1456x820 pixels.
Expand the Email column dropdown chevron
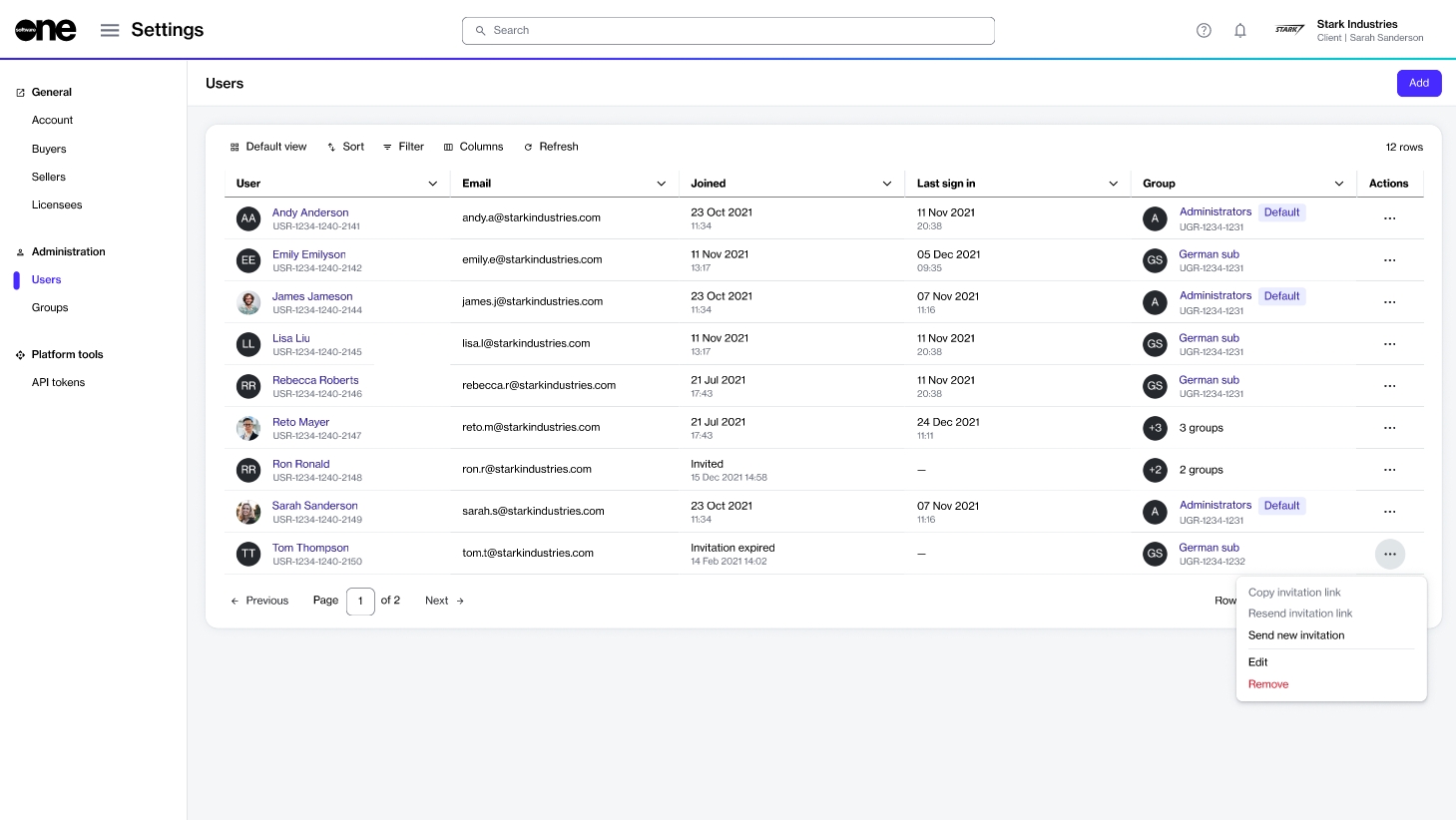(x=661, y=184)
